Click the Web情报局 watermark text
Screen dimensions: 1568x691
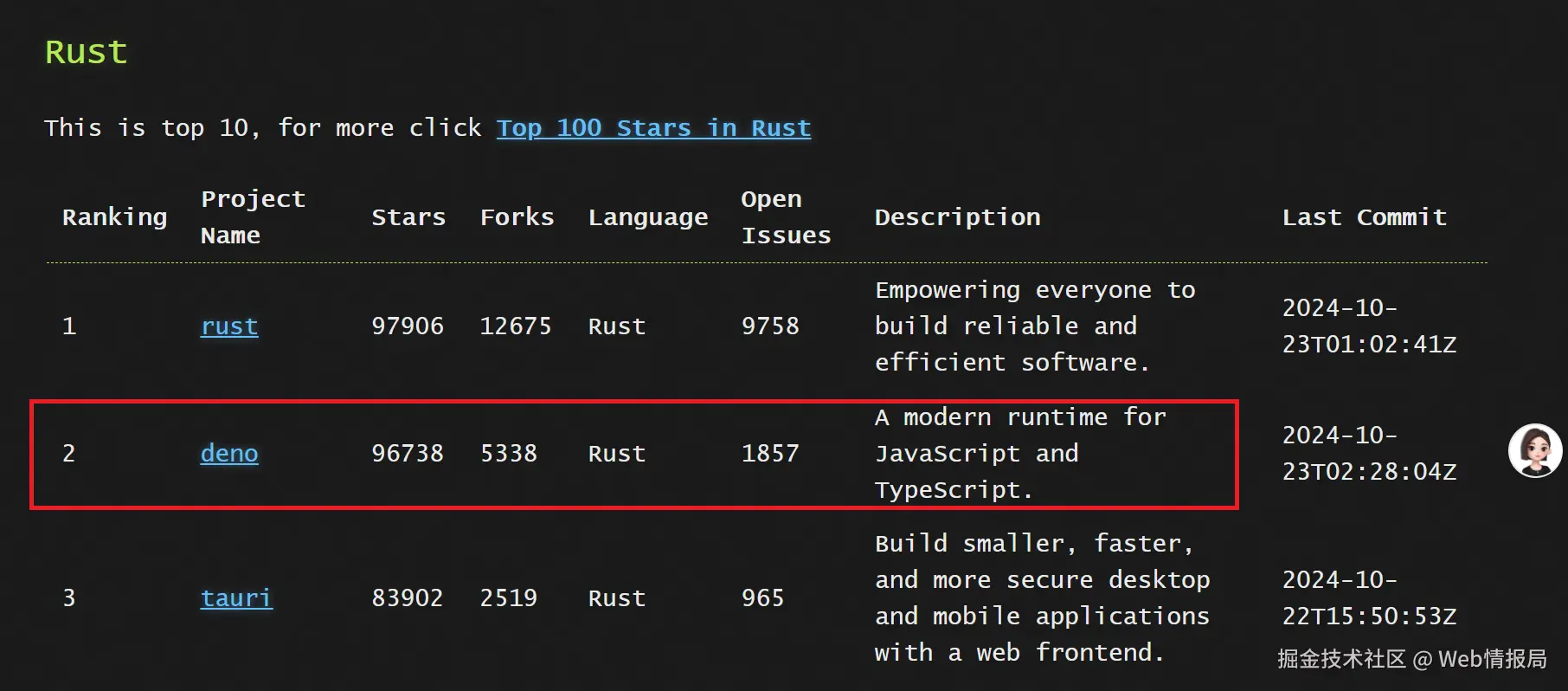1492,659
